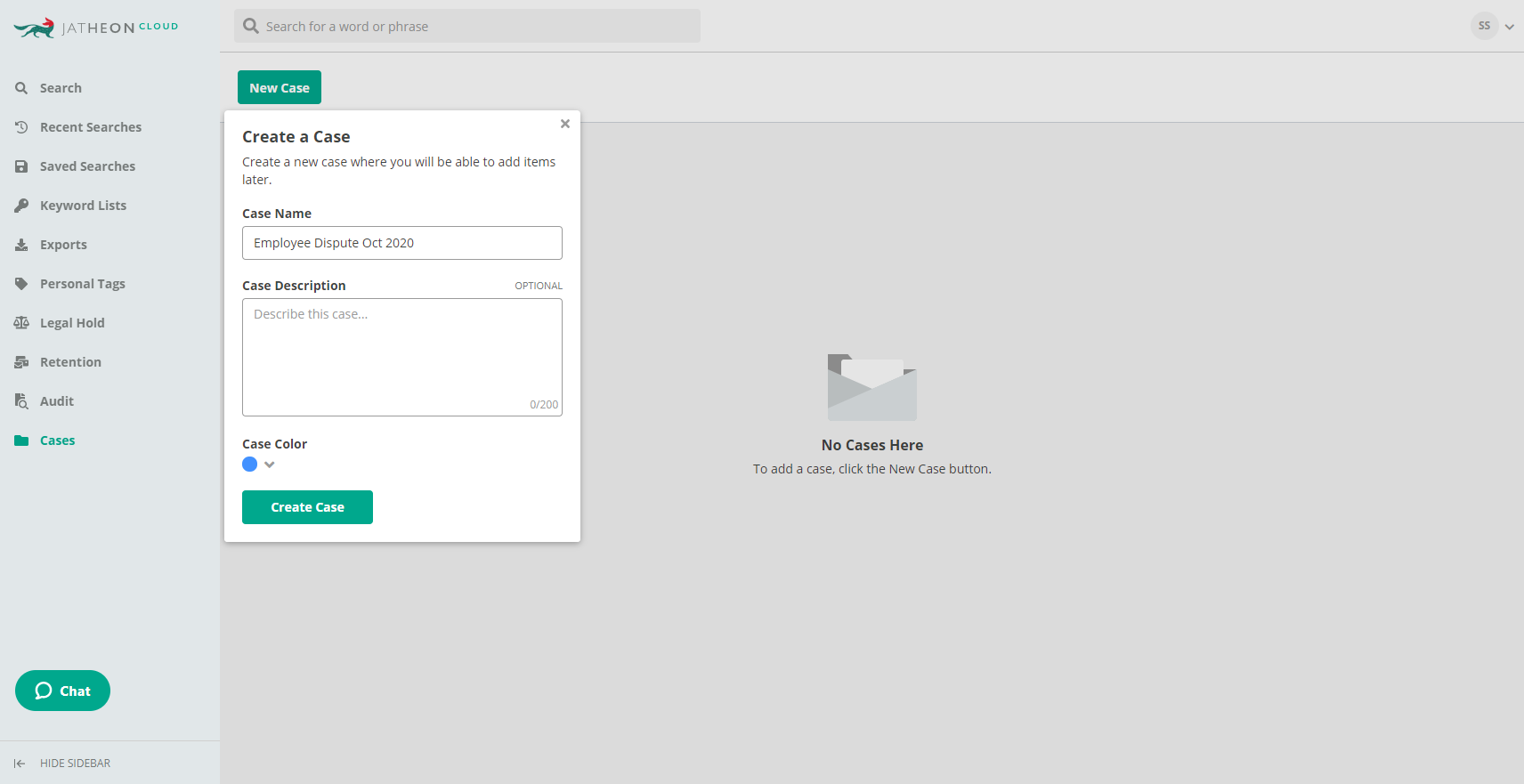
Task: Click the OPTIONAL label
Action: click(x=539, y=286)
